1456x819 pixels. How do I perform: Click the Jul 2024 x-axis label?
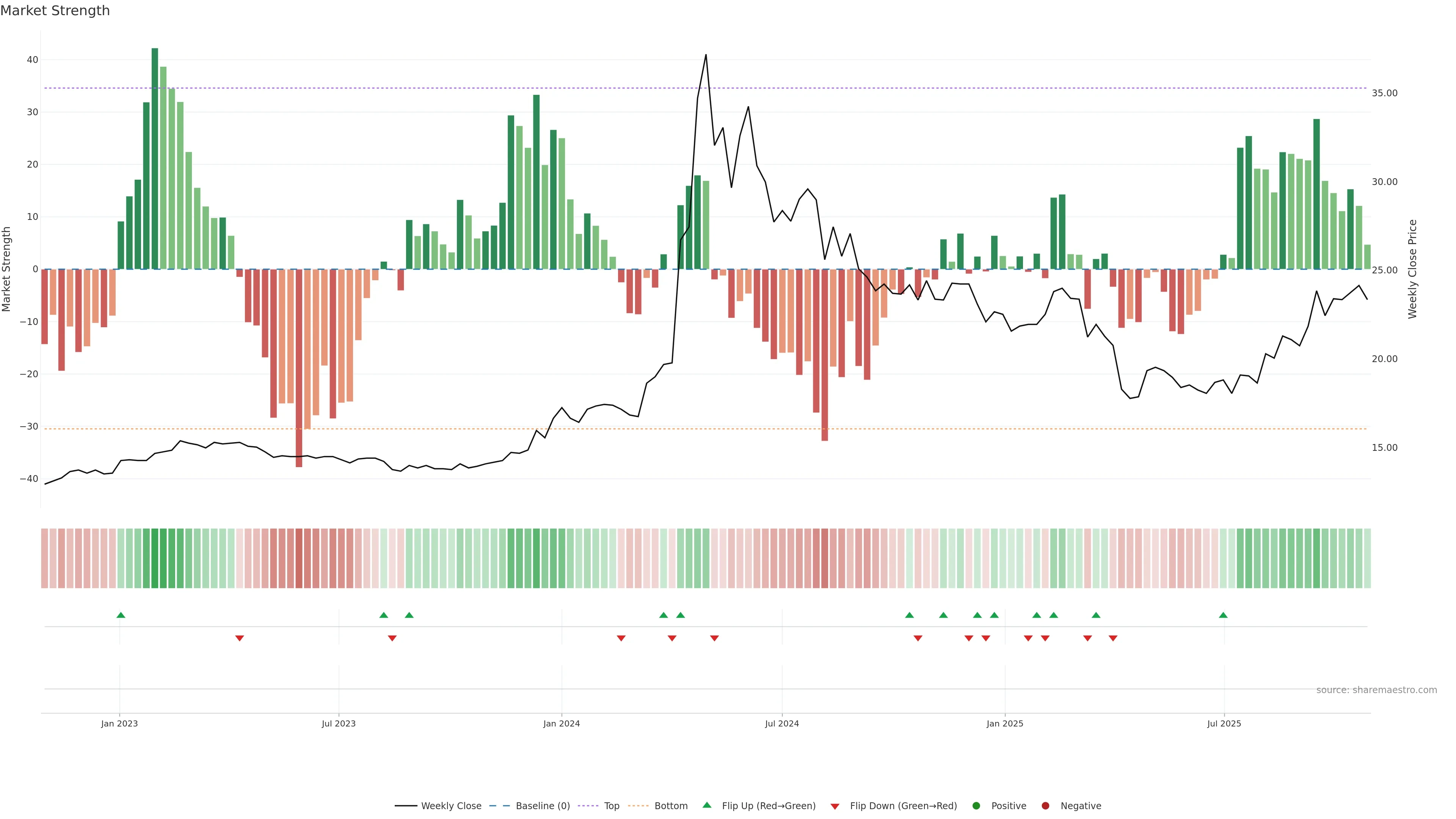(782, 723)
